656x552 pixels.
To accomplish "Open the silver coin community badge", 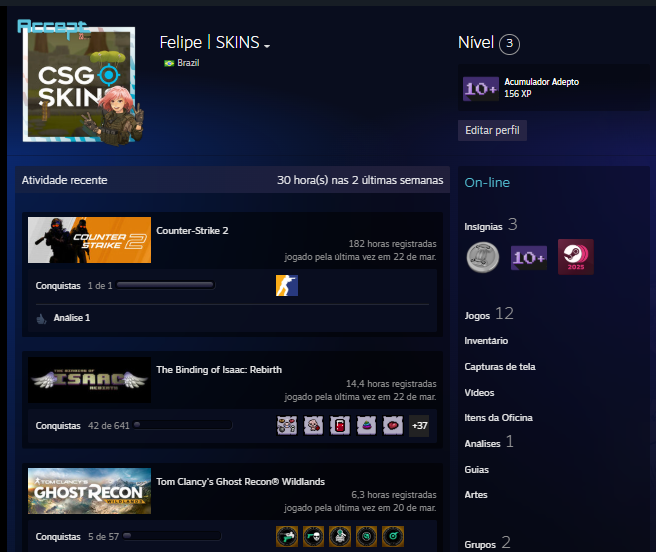I will (x=482, y=257).
